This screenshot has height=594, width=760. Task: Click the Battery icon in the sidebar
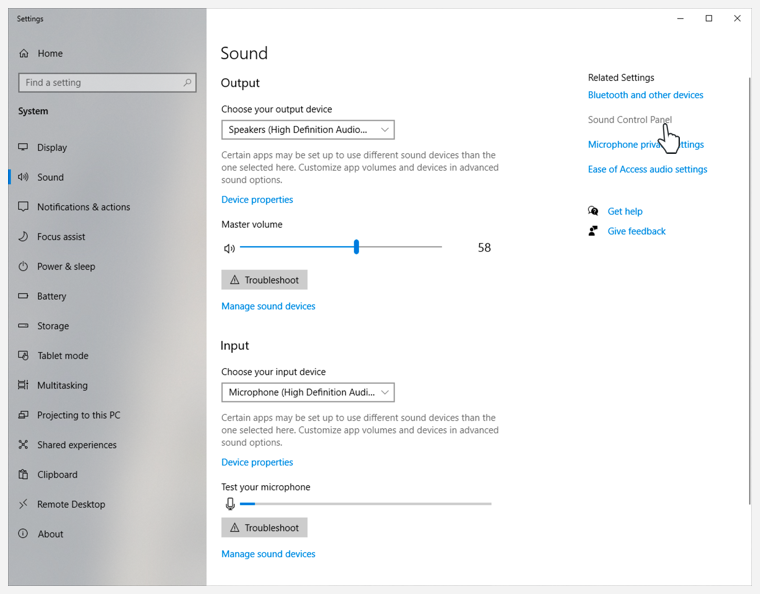point(23,296)
